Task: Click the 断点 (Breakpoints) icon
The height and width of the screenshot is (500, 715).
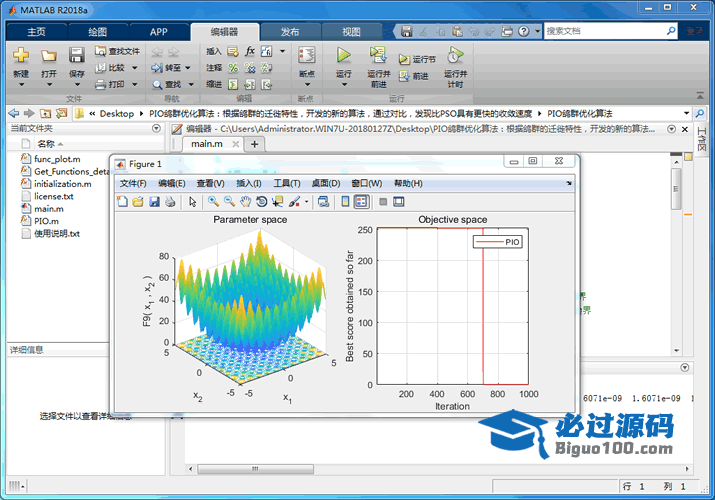Action: 307,55
